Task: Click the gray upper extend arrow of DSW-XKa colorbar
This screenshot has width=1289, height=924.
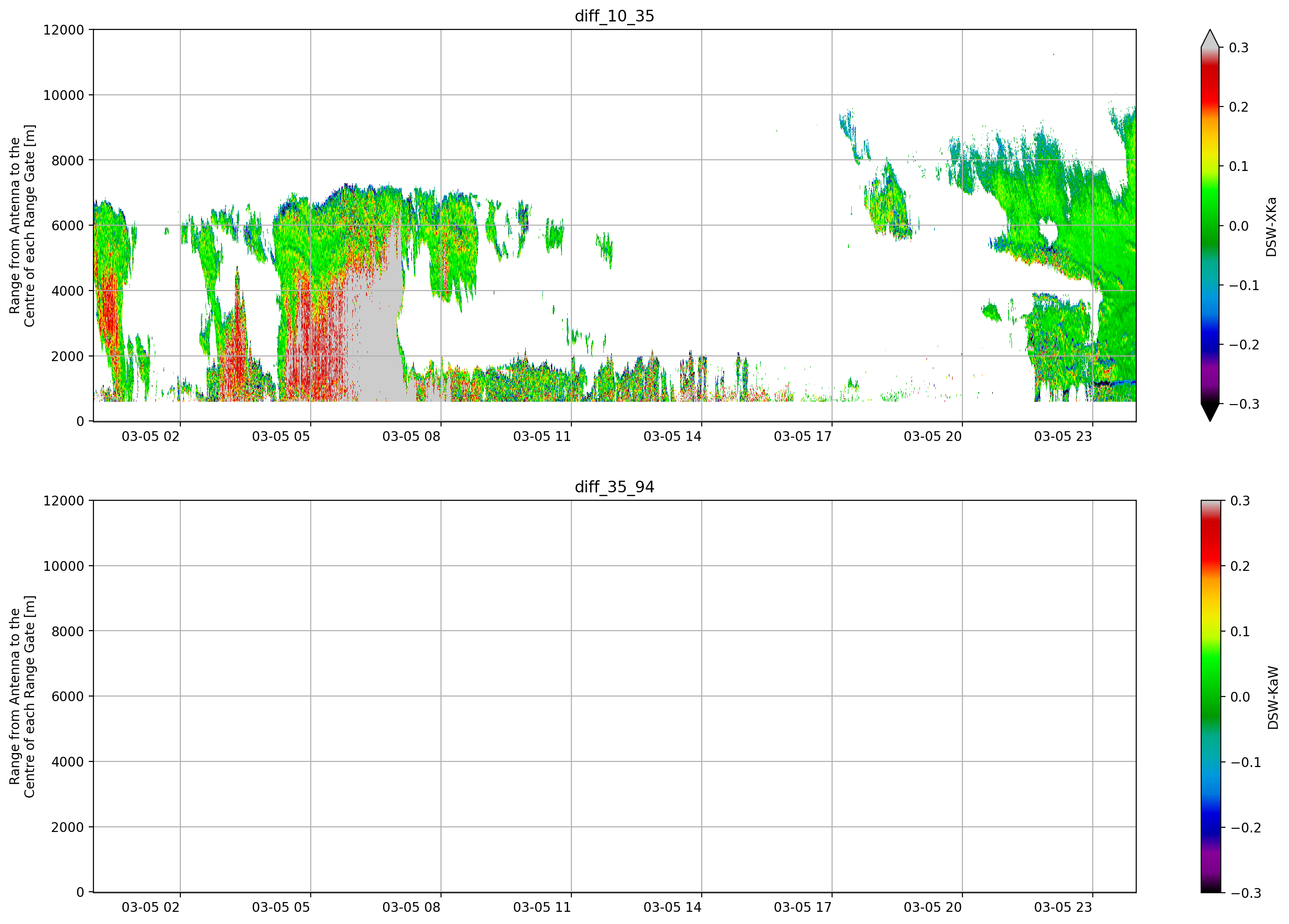Action: point(1210,39)
